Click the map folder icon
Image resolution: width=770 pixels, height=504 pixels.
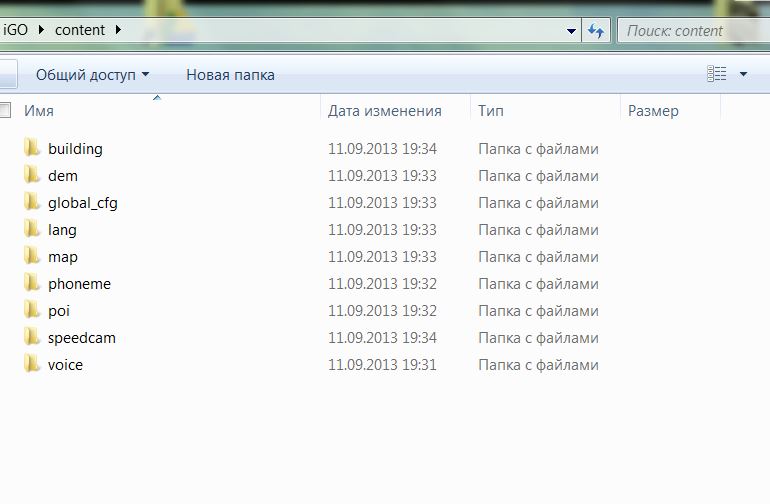32,257
